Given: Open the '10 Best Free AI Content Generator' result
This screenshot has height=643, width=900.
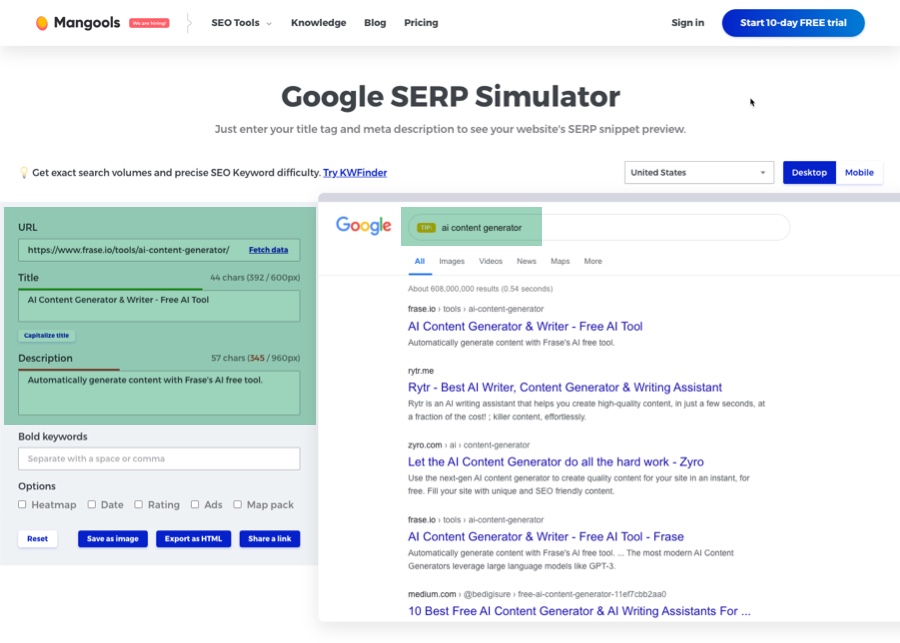Looking at the screenshot, I should click(x=579, y=611).
